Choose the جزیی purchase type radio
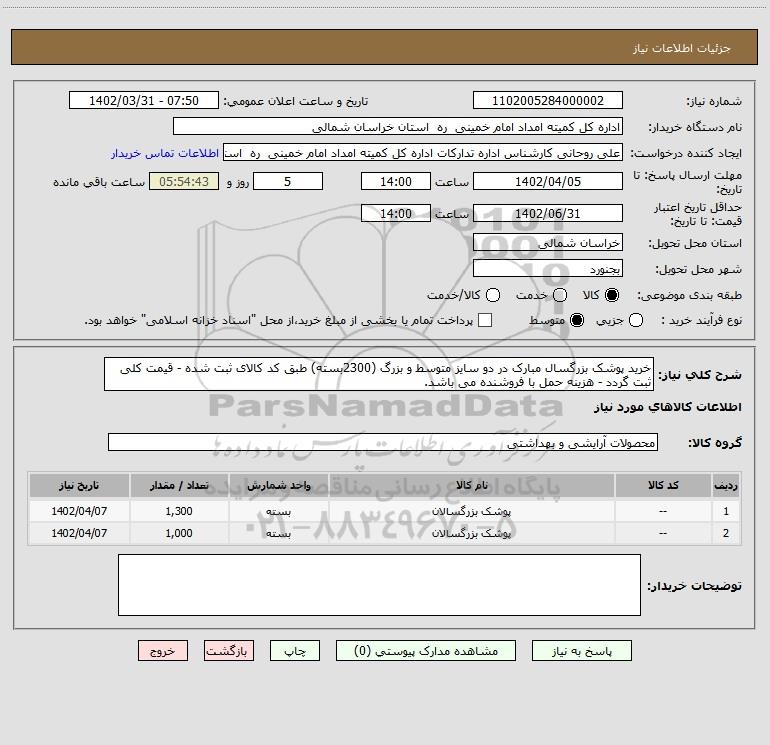Image resolution: width=770 pixels, height=745 pixels. click(x=636, y=320)
